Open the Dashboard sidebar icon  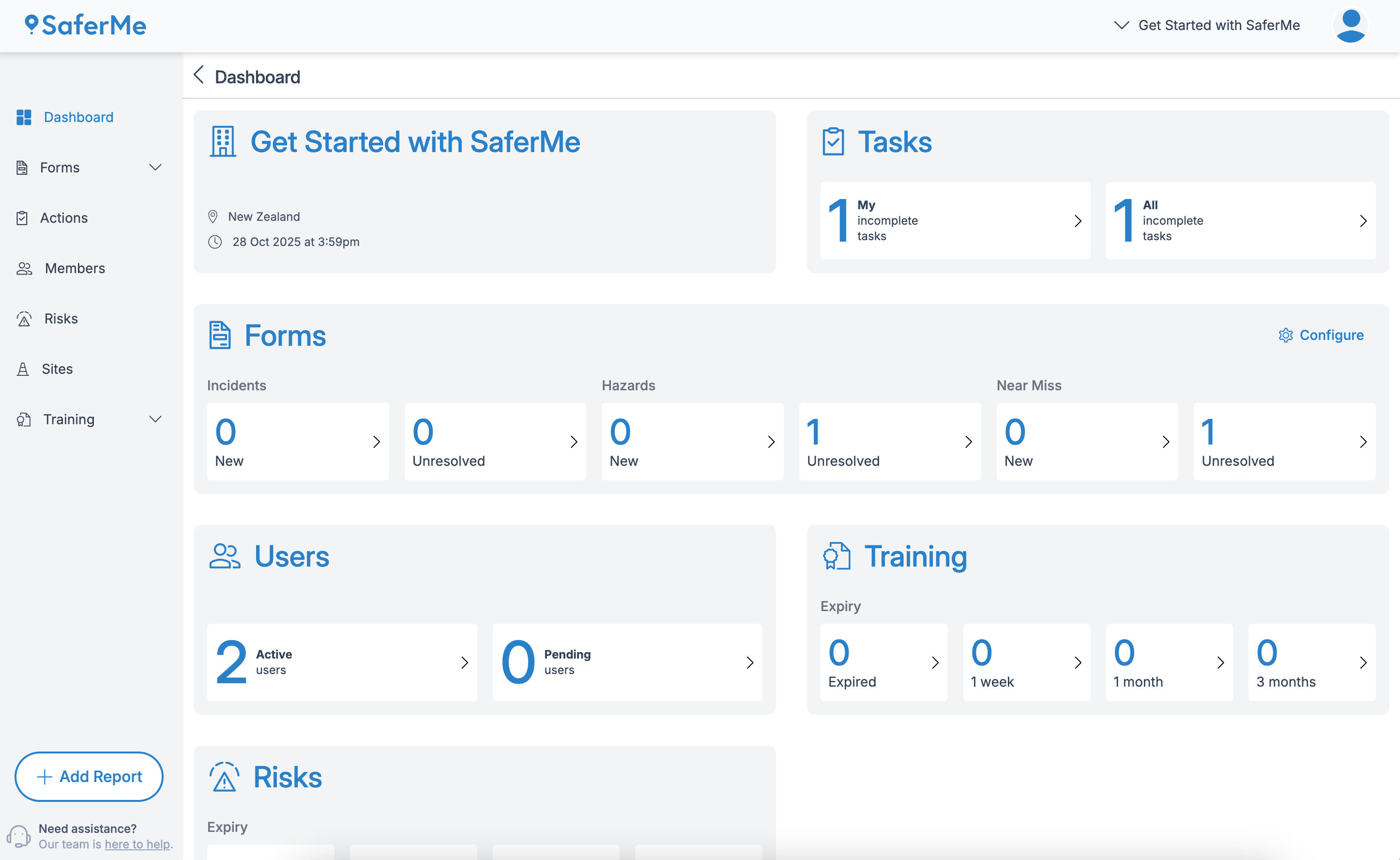24,117
